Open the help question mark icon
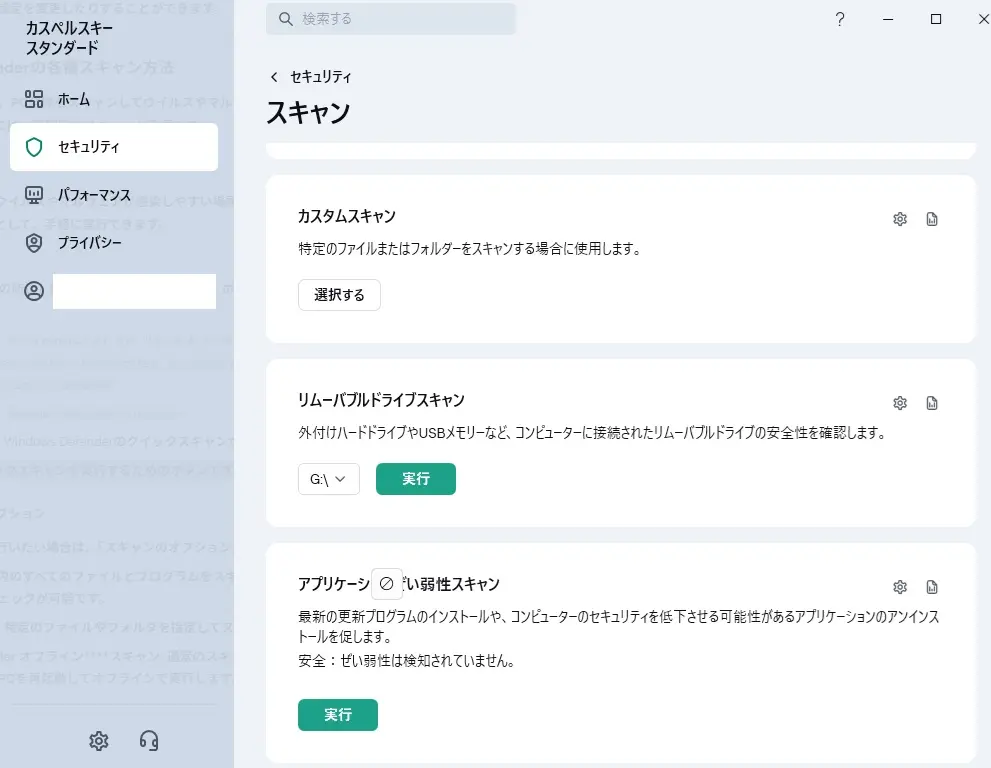 point(839,19)
